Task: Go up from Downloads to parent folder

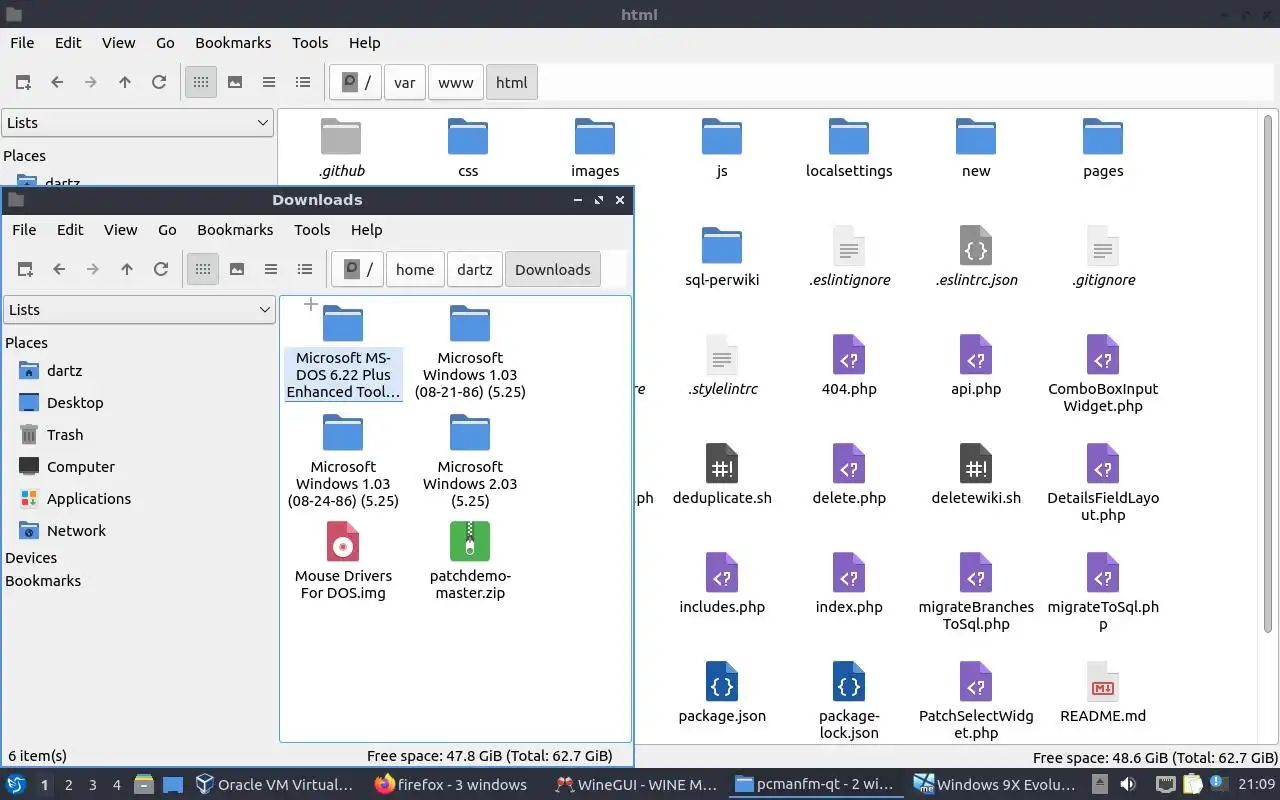Action: coord(127,269)
